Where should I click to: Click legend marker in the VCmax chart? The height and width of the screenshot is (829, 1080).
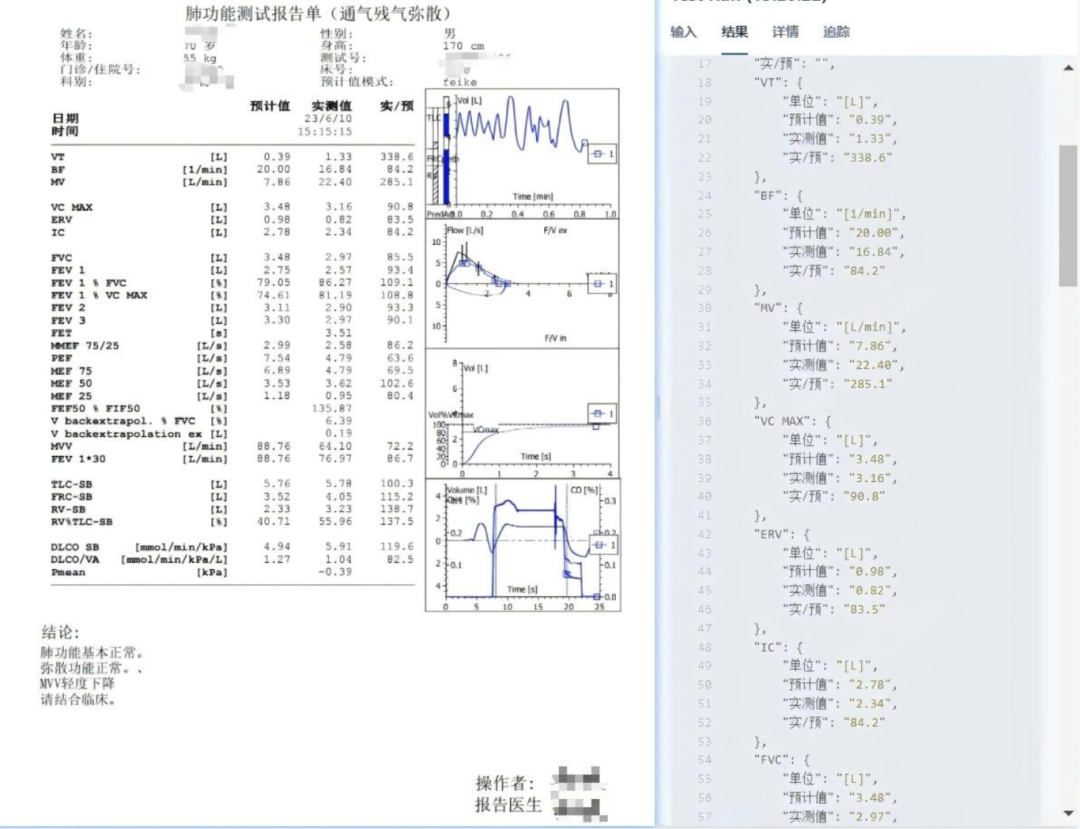[x=599, y=414]
